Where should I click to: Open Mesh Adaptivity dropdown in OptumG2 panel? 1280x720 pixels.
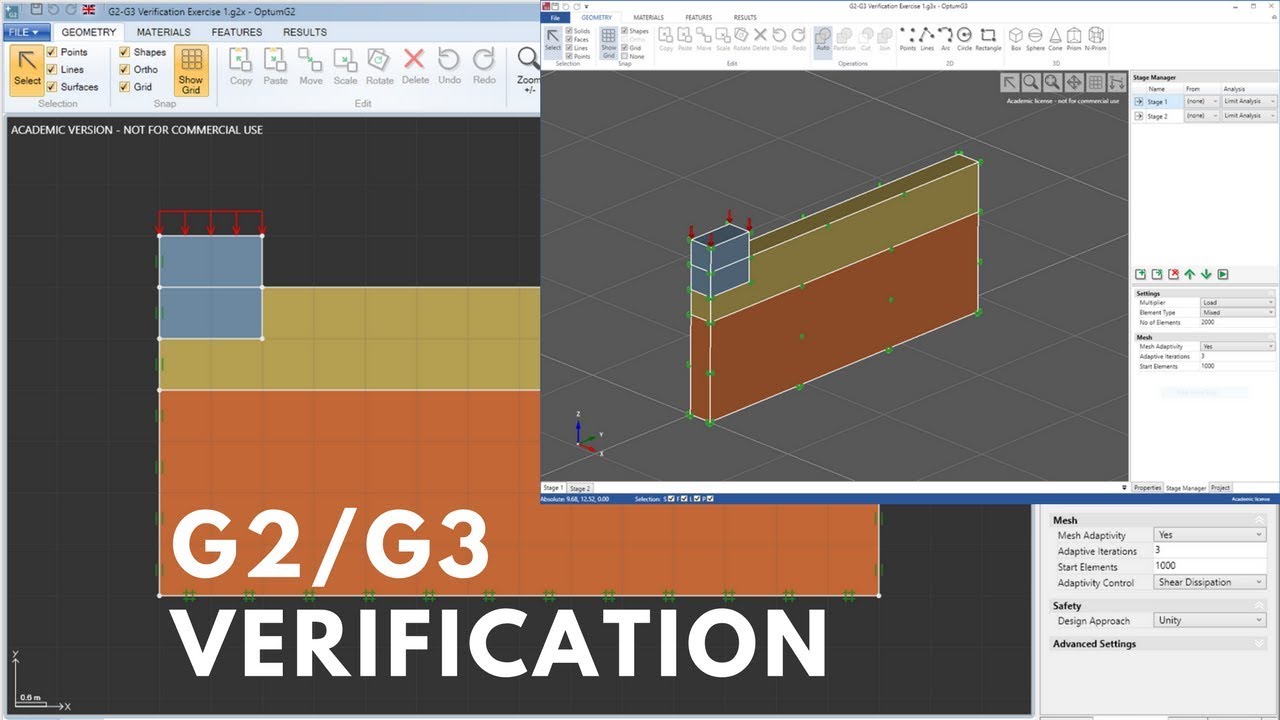[x=1210, y=535]
